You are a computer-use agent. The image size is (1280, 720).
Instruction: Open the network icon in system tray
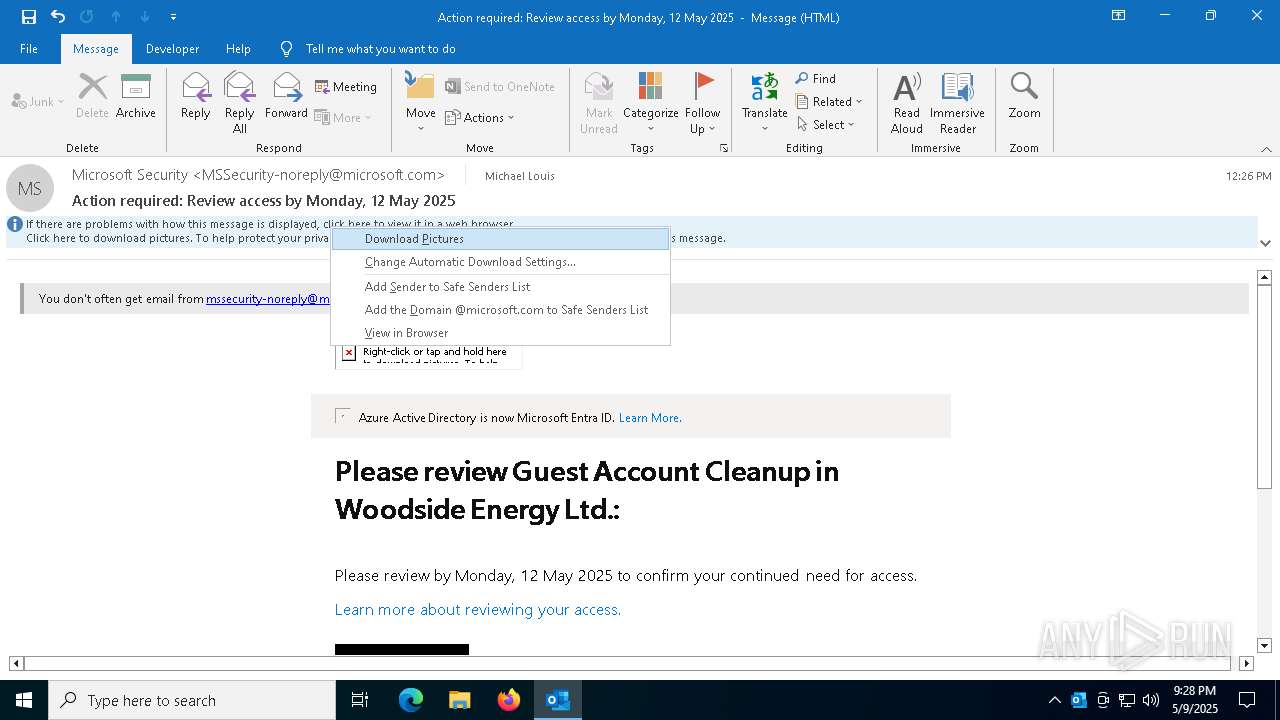[1127, 700]
